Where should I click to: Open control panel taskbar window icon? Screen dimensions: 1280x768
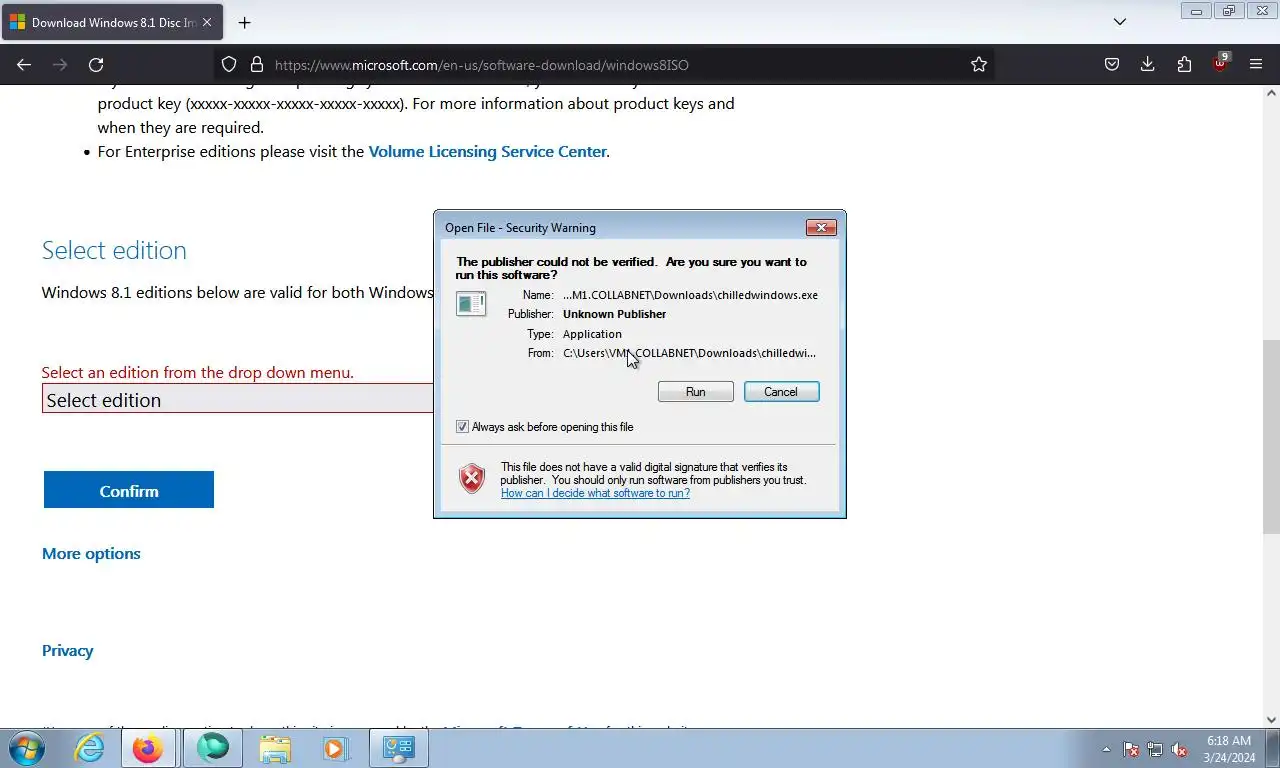tap(399, 748)
